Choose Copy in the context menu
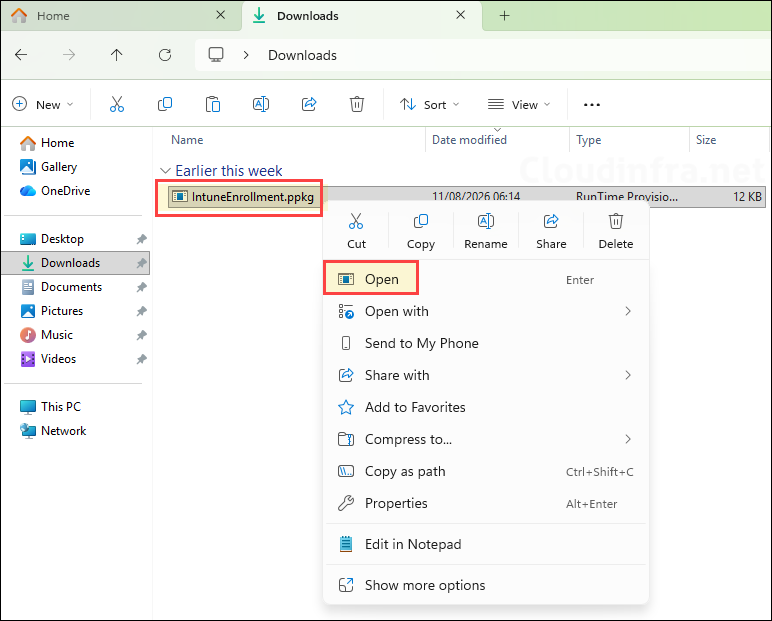The height and width of the screenshot is (621, 772). click(421, 231)
